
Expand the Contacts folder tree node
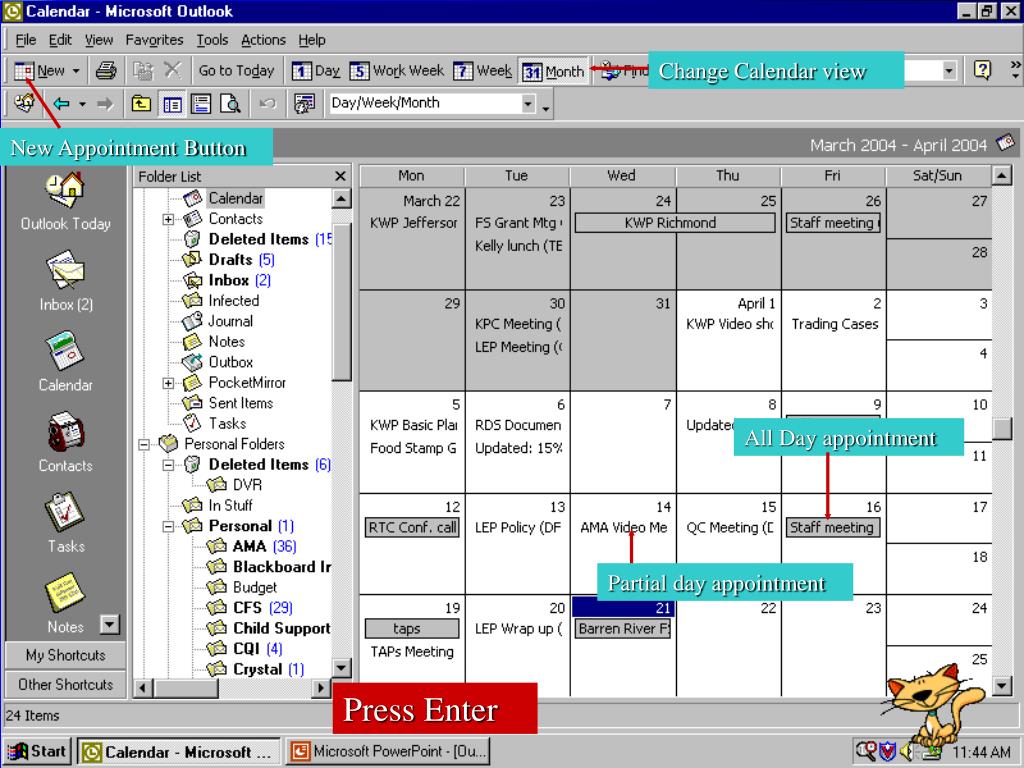pyautogui.click(x=168, y=219)
